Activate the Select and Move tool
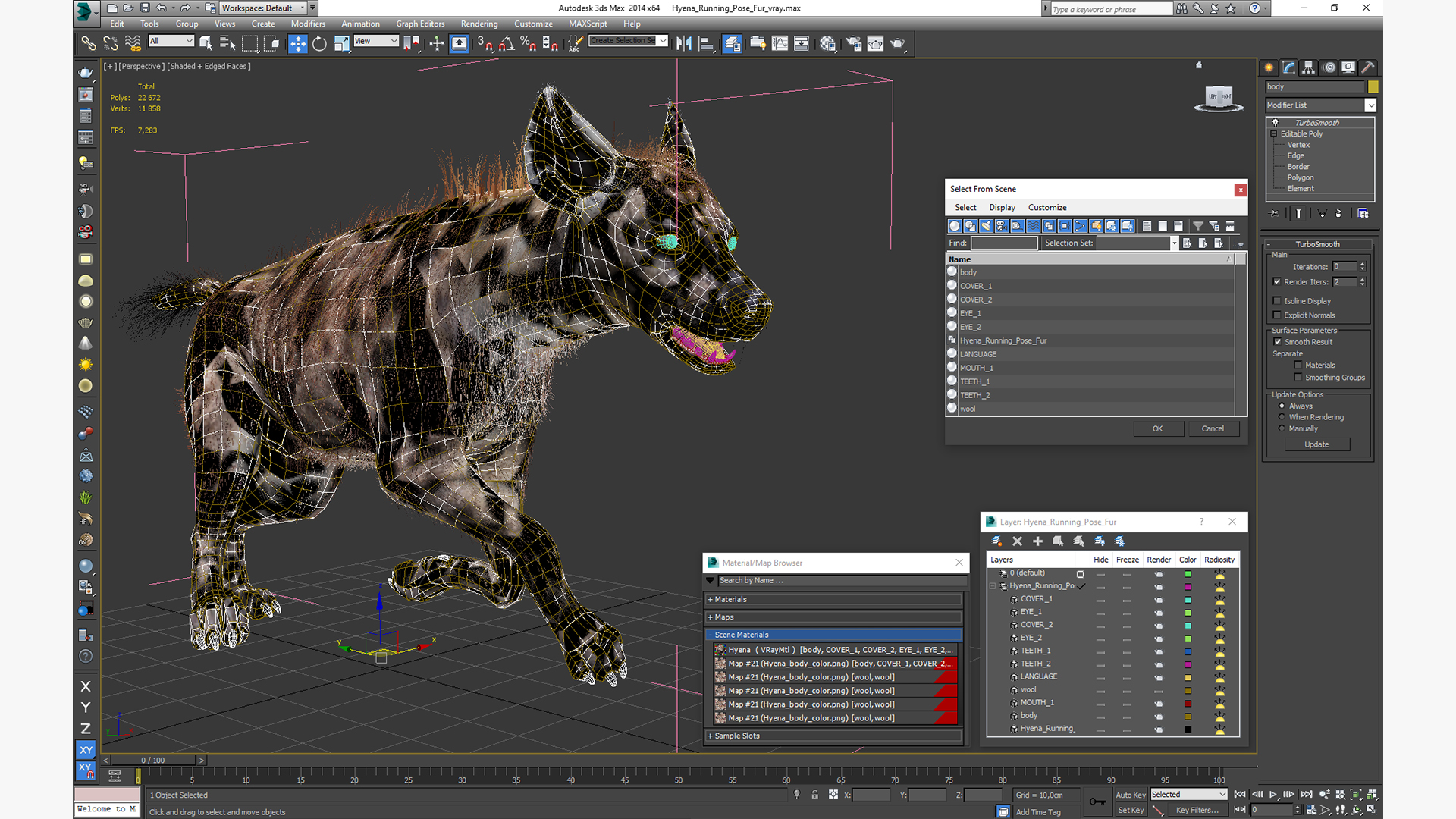The image size is (1456, 819). tap(298, 43)
